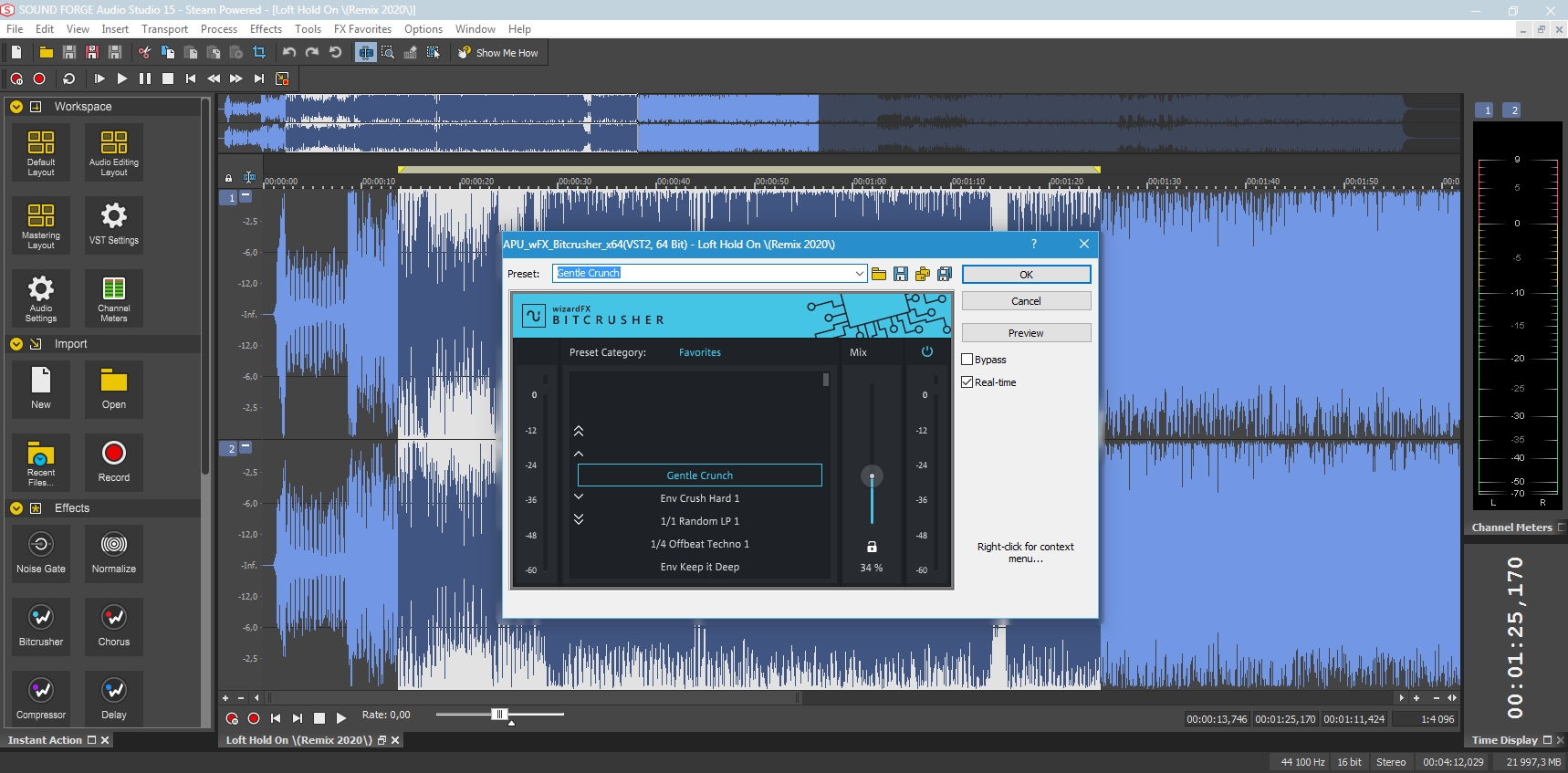Open a file via the toolbar folder icon
Image resolution: width=1568 pixels, height=773 pixels.
click(46, 53)
